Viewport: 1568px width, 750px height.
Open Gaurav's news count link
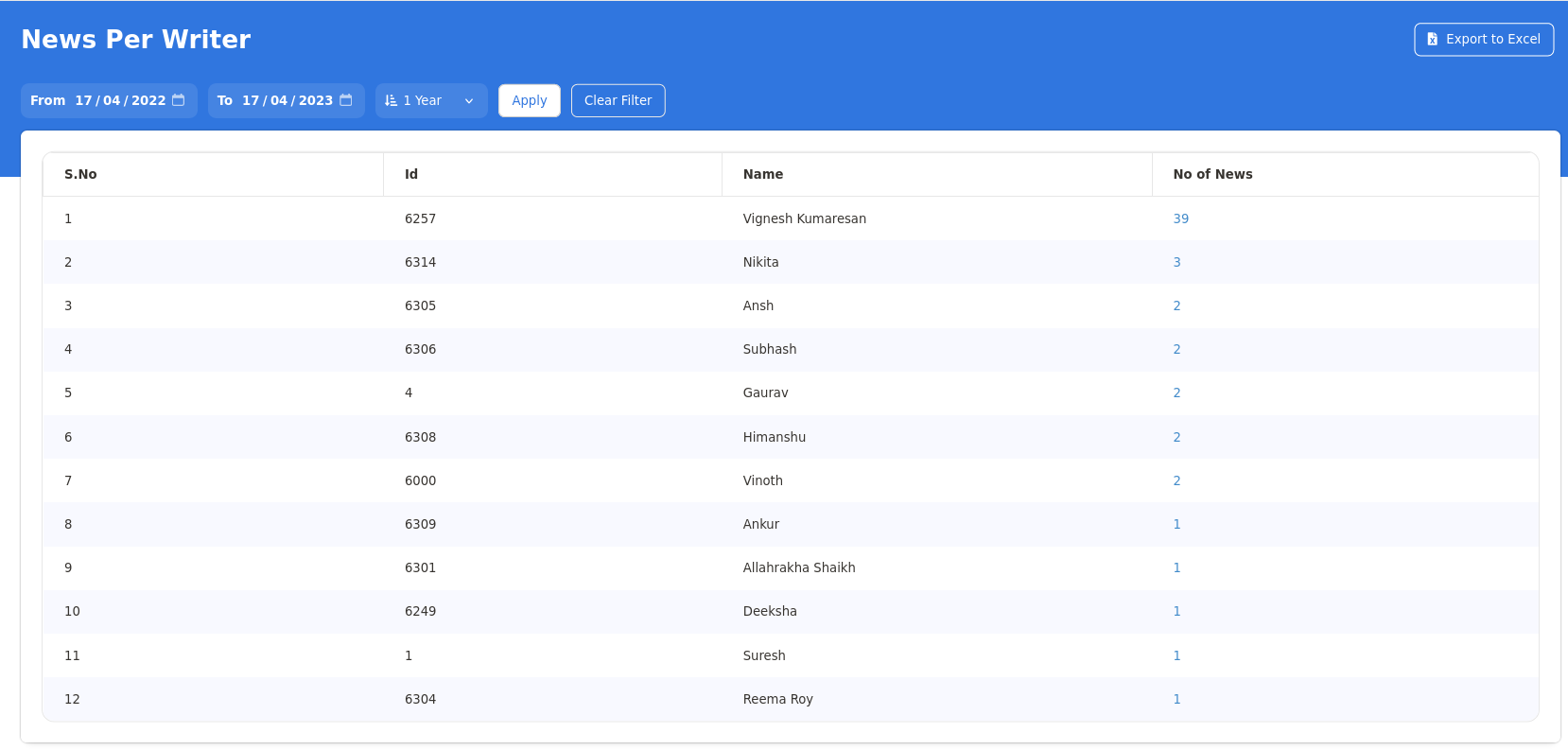[1176, 392]
